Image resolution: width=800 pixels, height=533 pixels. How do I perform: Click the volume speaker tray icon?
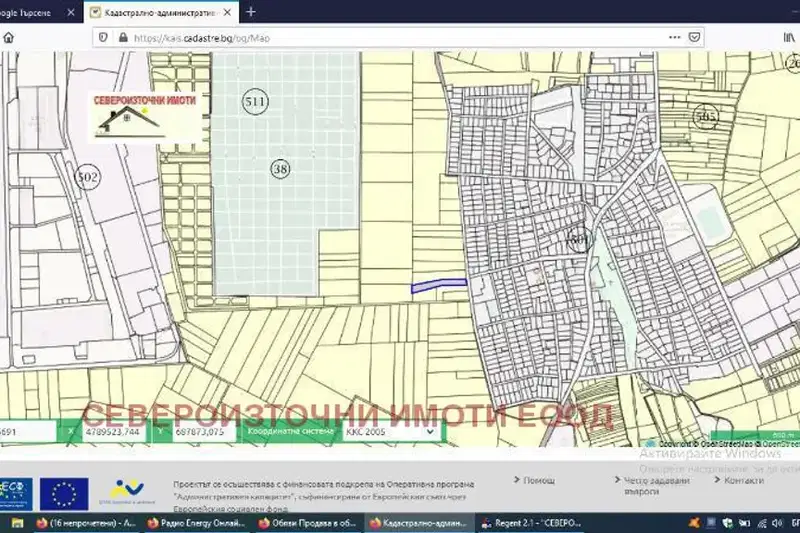pyautogui.click(x=777, y=523)
